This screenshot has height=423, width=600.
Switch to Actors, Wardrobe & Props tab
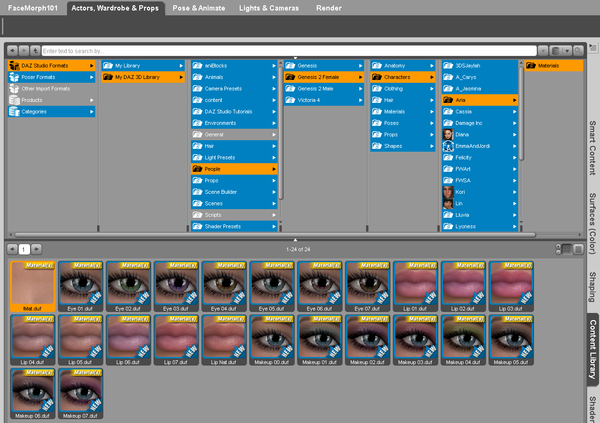[x=115, y=8]
